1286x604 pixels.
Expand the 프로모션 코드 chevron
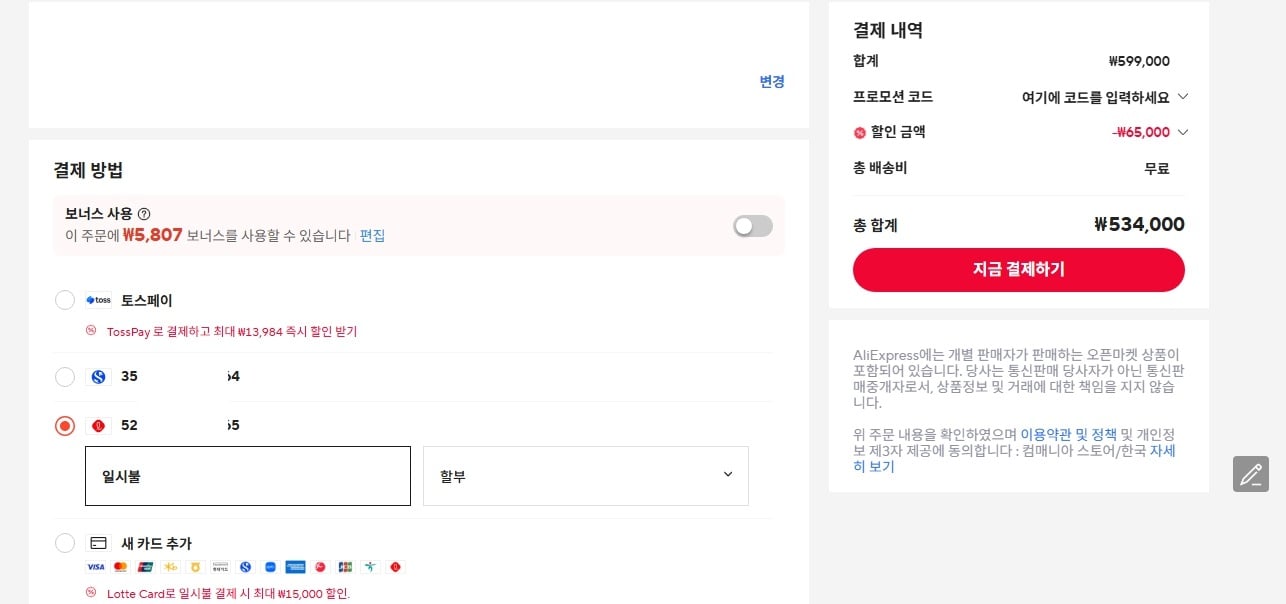1182,97
